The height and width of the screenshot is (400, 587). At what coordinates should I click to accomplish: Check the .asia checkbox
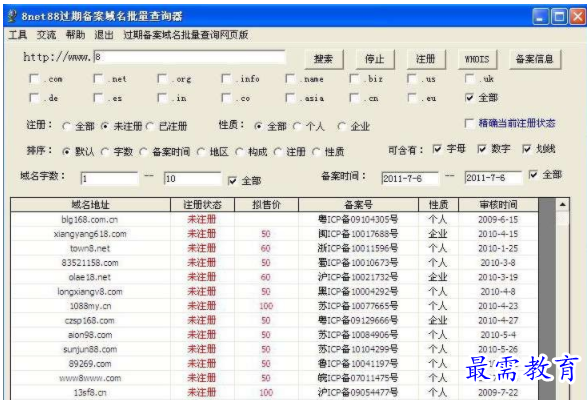click(290, 98)
